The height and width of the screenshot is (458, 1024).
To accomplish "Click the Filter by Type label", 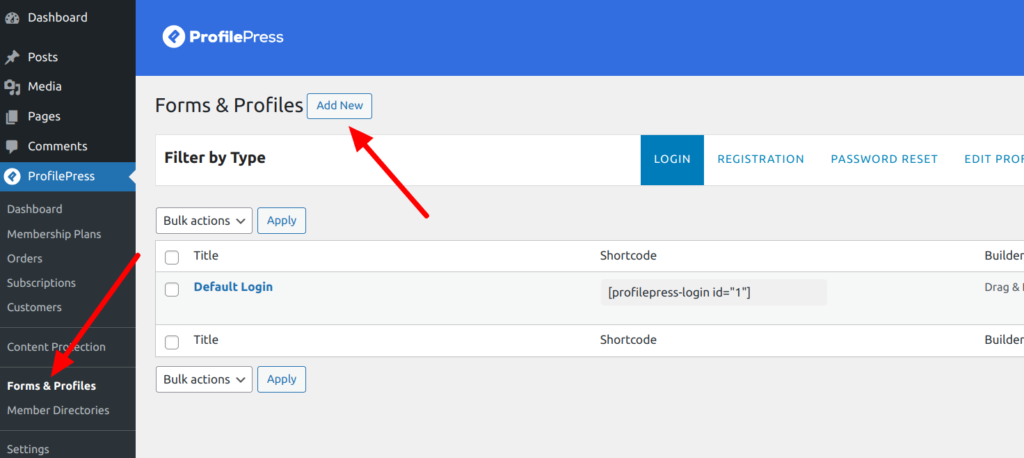I will pos(215,158).
